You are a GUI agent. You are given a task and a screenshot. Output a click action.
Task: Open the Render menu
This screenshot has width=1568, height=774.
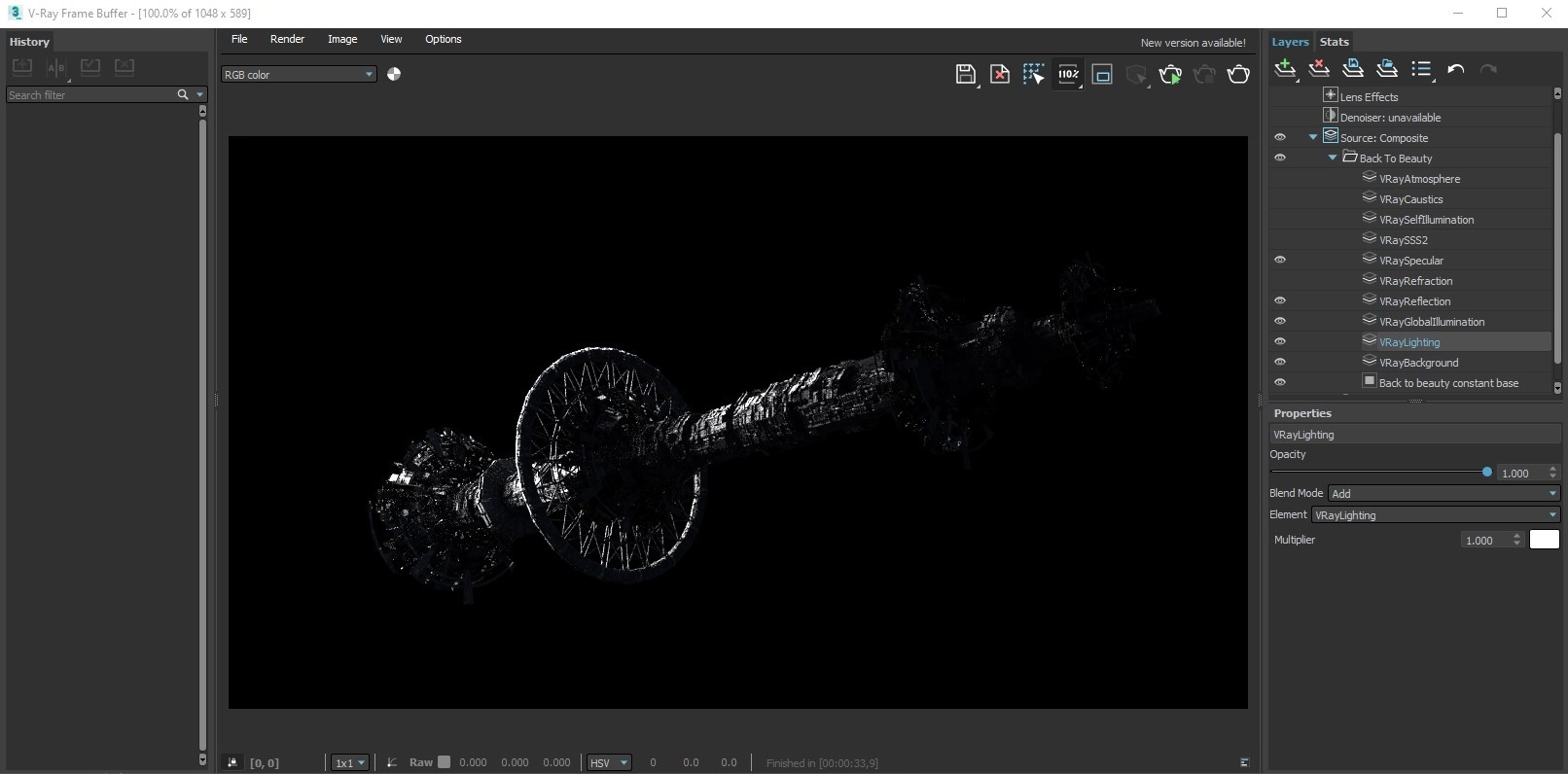click(x=287, y=40)
